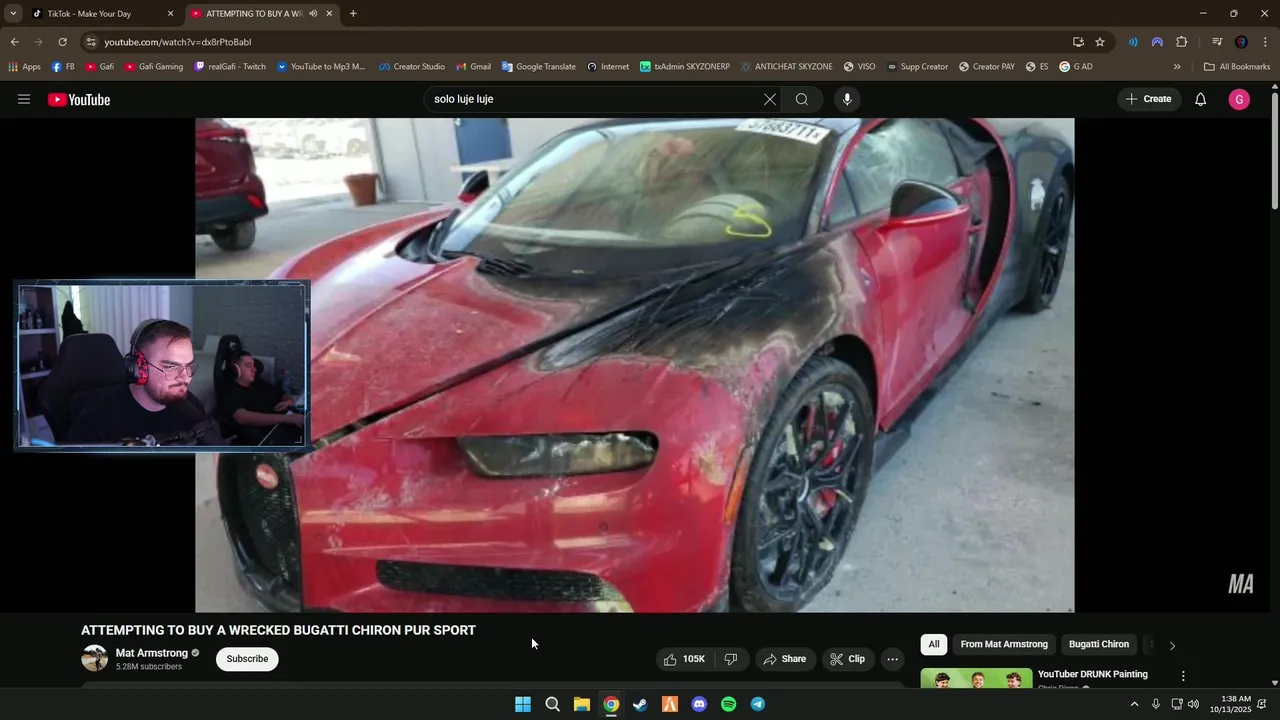This screenshot has width=1280, height=720.
Task: Open the Apps bookmark shortcut
Action: [x=24, y=67]
